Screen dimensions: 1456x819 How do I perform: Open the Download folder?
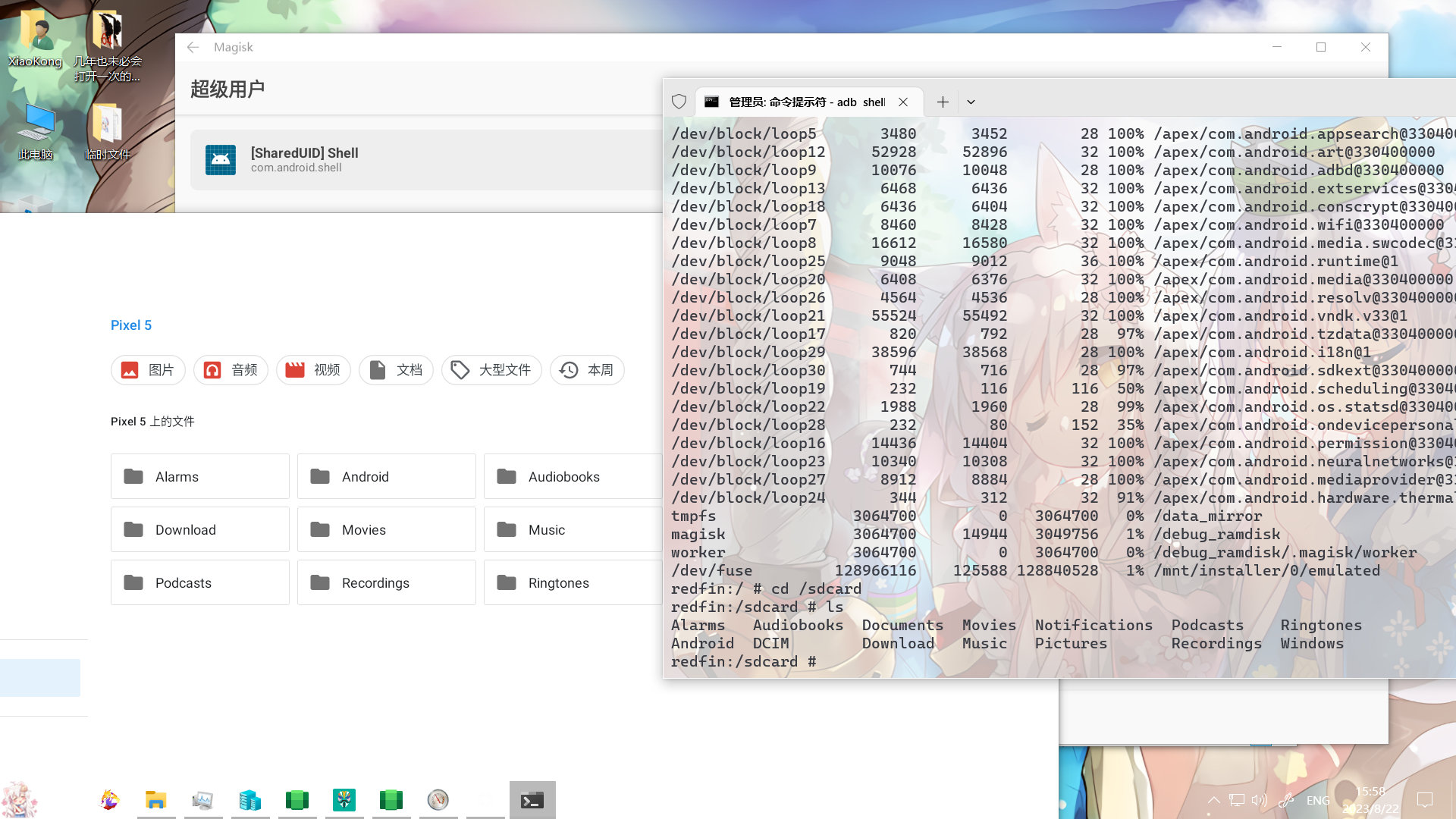coord(200,529)
